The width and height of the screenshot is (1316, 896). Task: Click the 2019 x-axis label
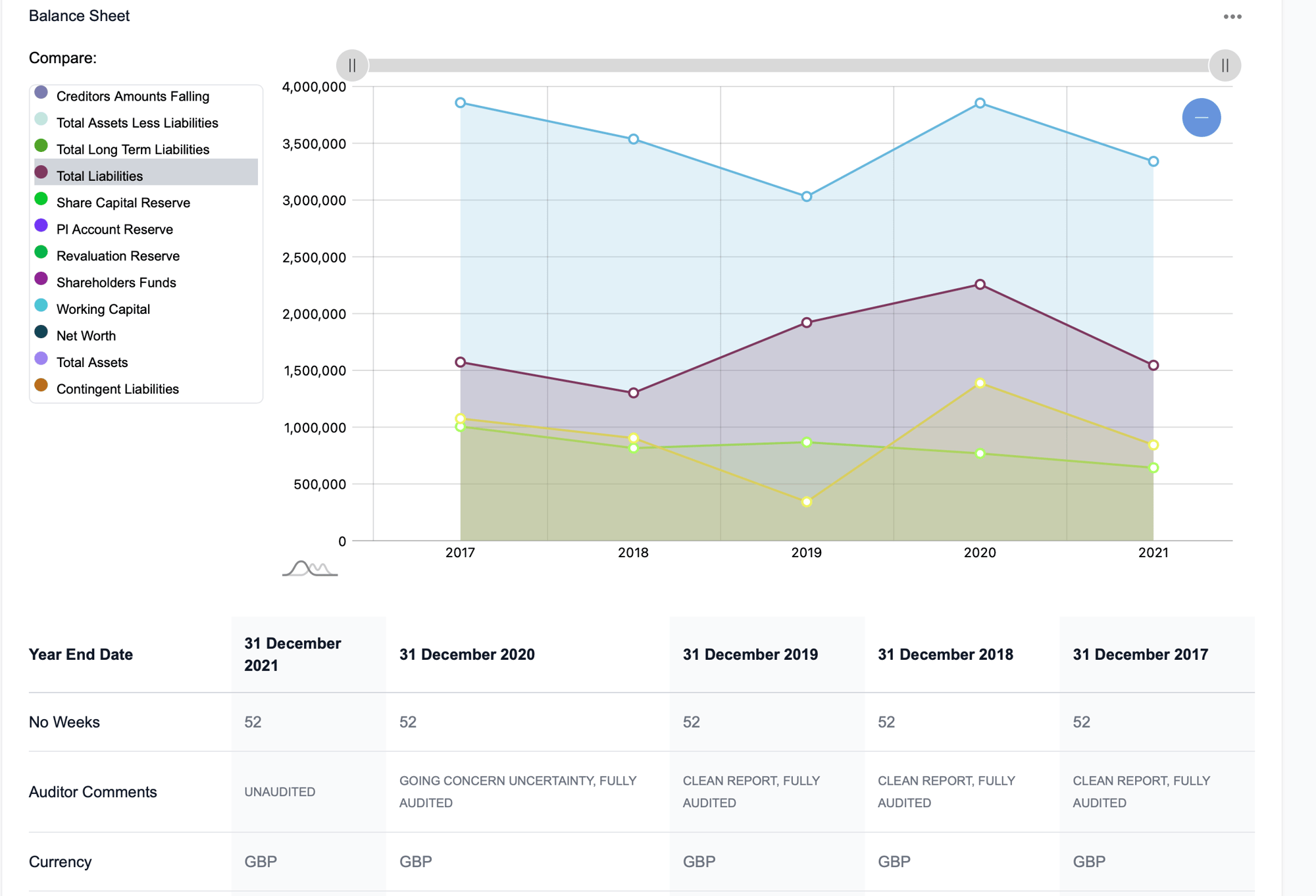pyautogui.click(x=807, y=553)
